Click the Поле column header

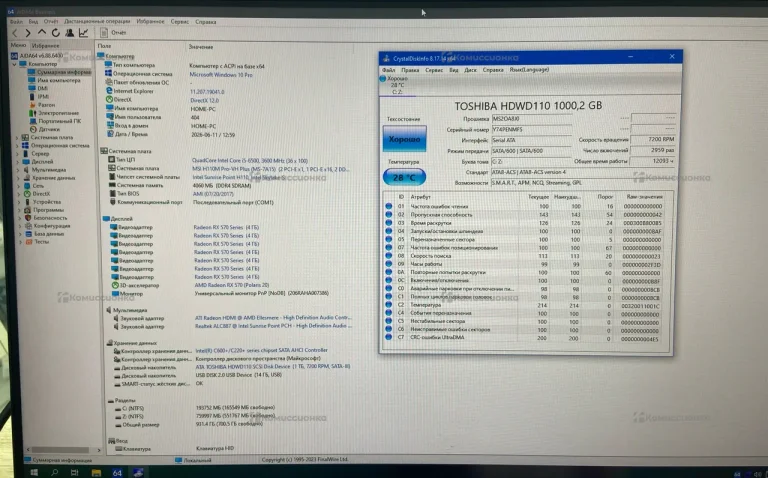pos(104,46)
